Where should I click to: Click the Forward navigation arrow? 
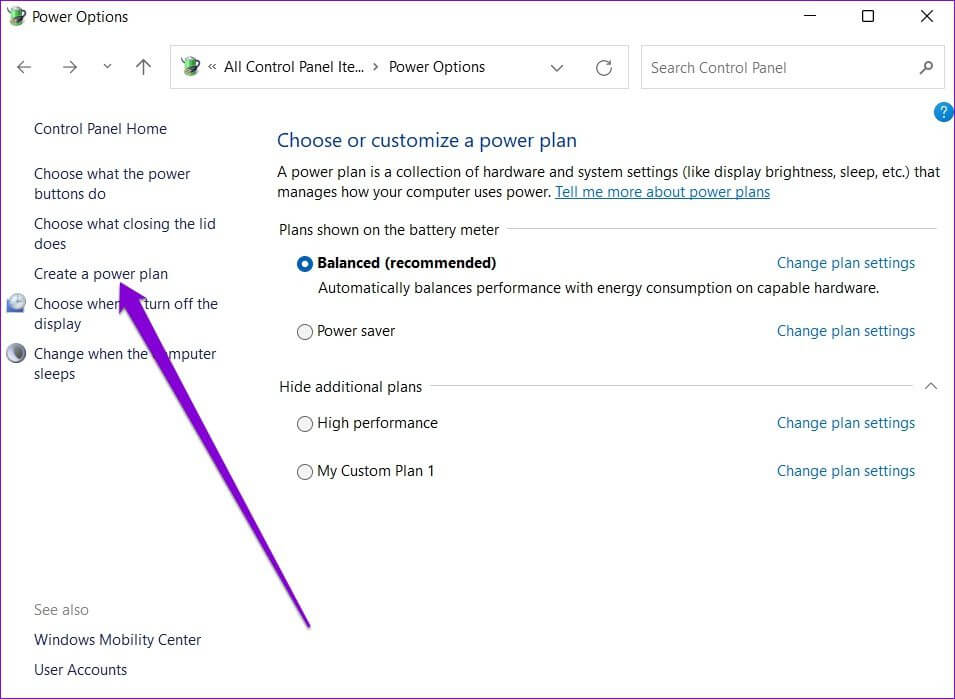[x=69, y=67]
